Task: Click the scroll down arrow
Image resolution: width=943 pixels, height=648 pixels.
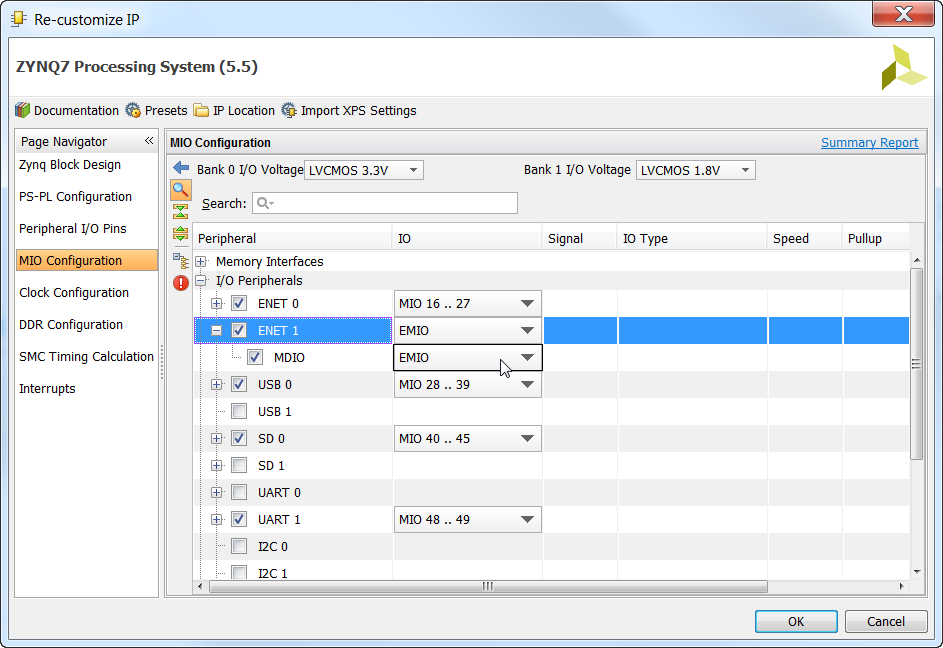Action: point(917,572)
